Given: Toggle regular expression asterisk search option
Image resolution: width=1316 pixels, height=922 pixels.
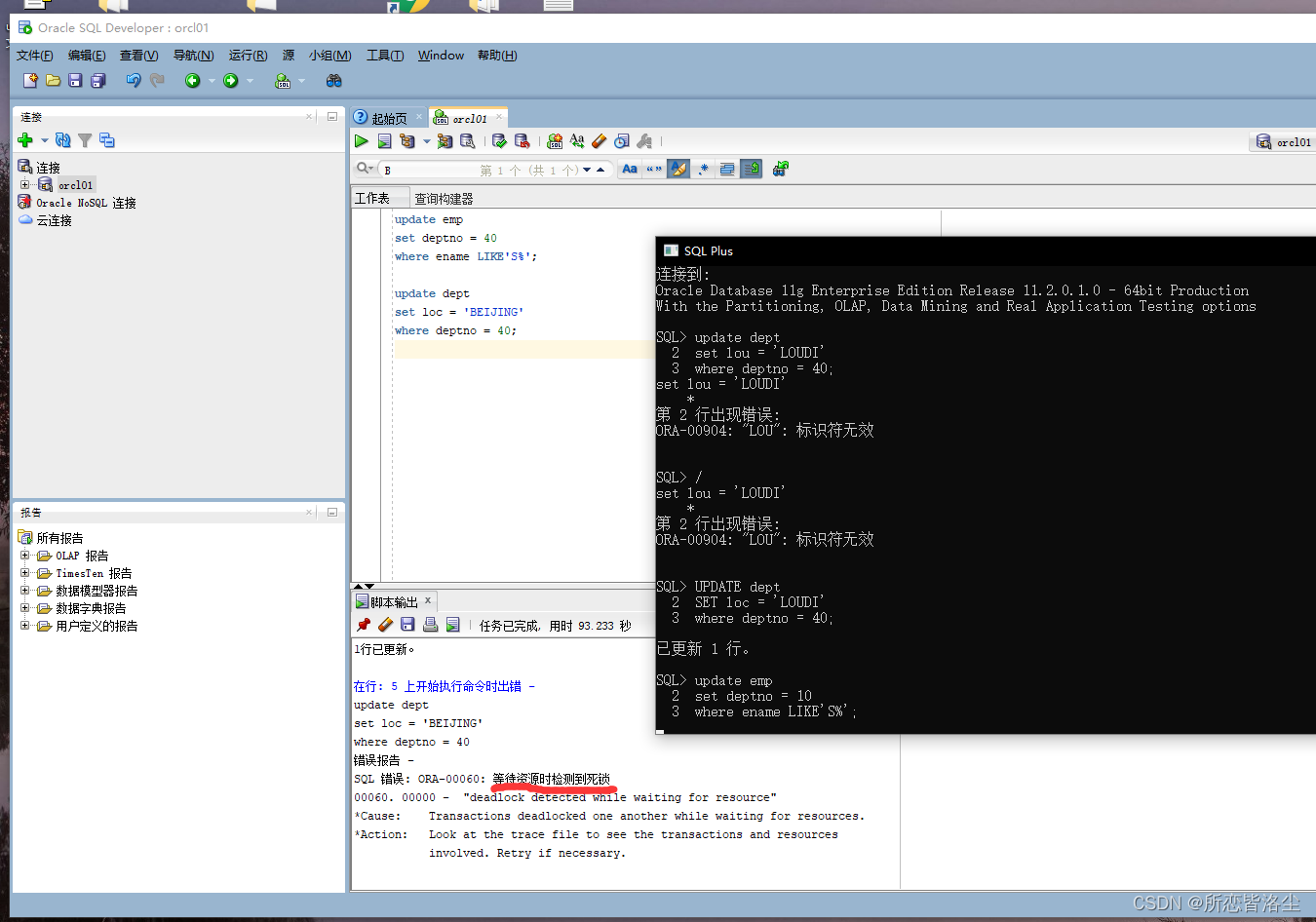Looking at the screenshot, I should click(x=703, y=169).
